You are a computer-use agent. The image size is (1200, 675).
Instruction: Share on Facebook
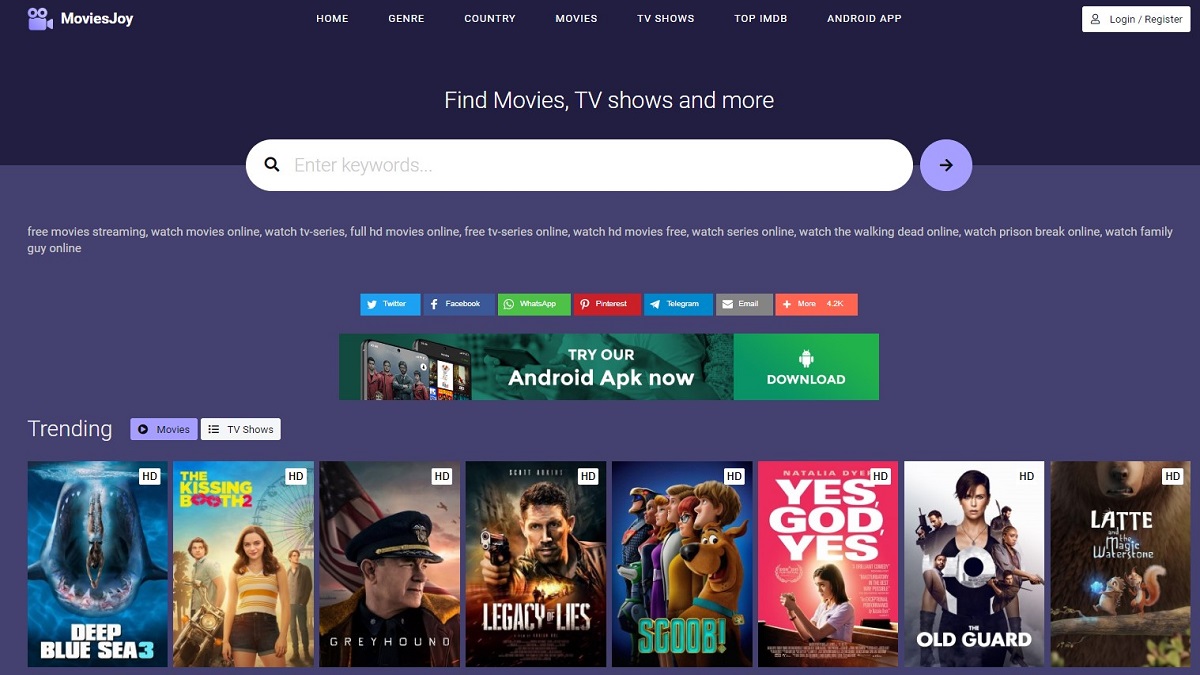(x=458, y=304)
